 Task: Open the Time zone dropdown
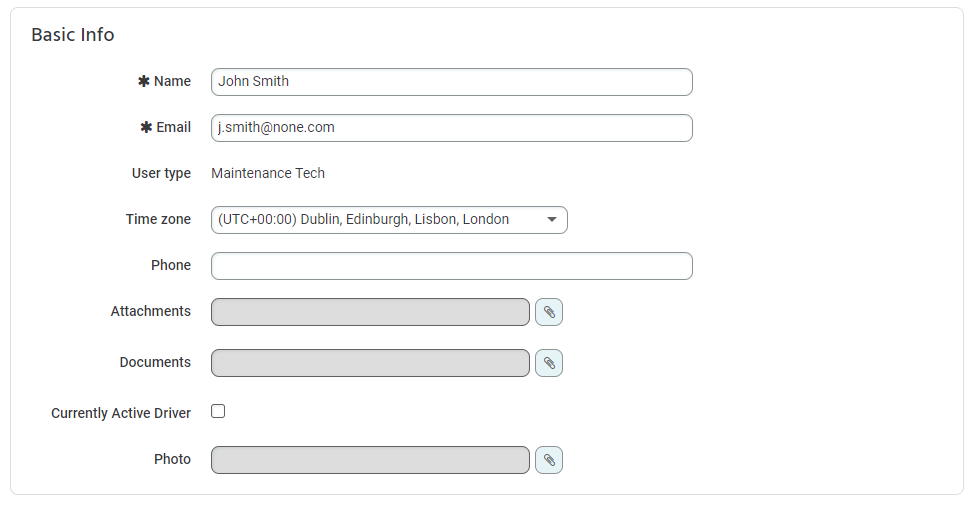(389, 220)
